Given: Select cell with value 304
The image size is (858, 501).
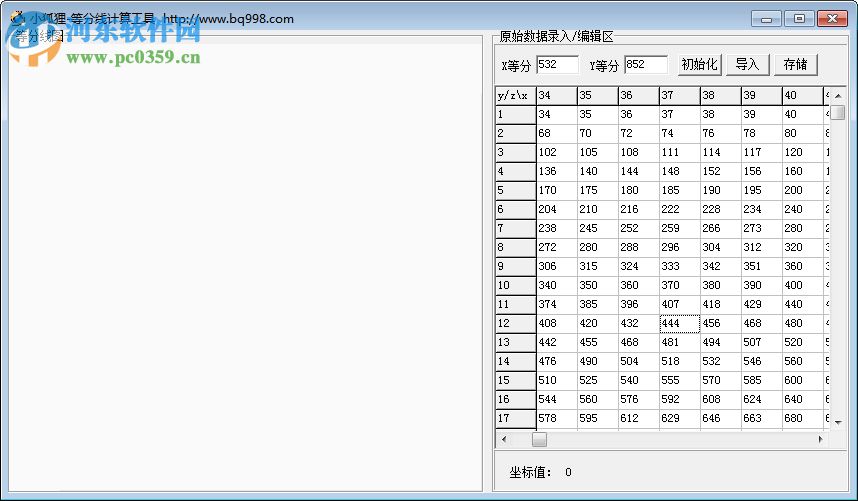Looking at the screenshot, I should (721, 247).
